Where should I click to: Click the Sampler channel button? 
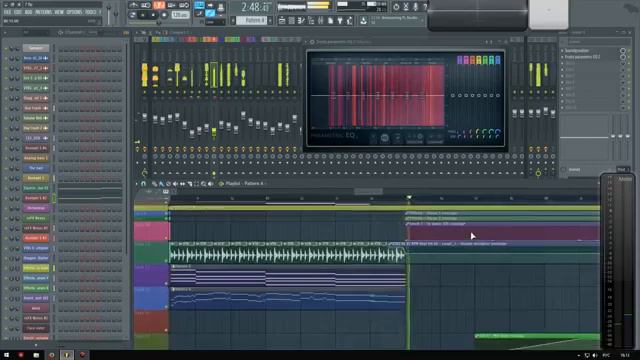tap(36, 48)
